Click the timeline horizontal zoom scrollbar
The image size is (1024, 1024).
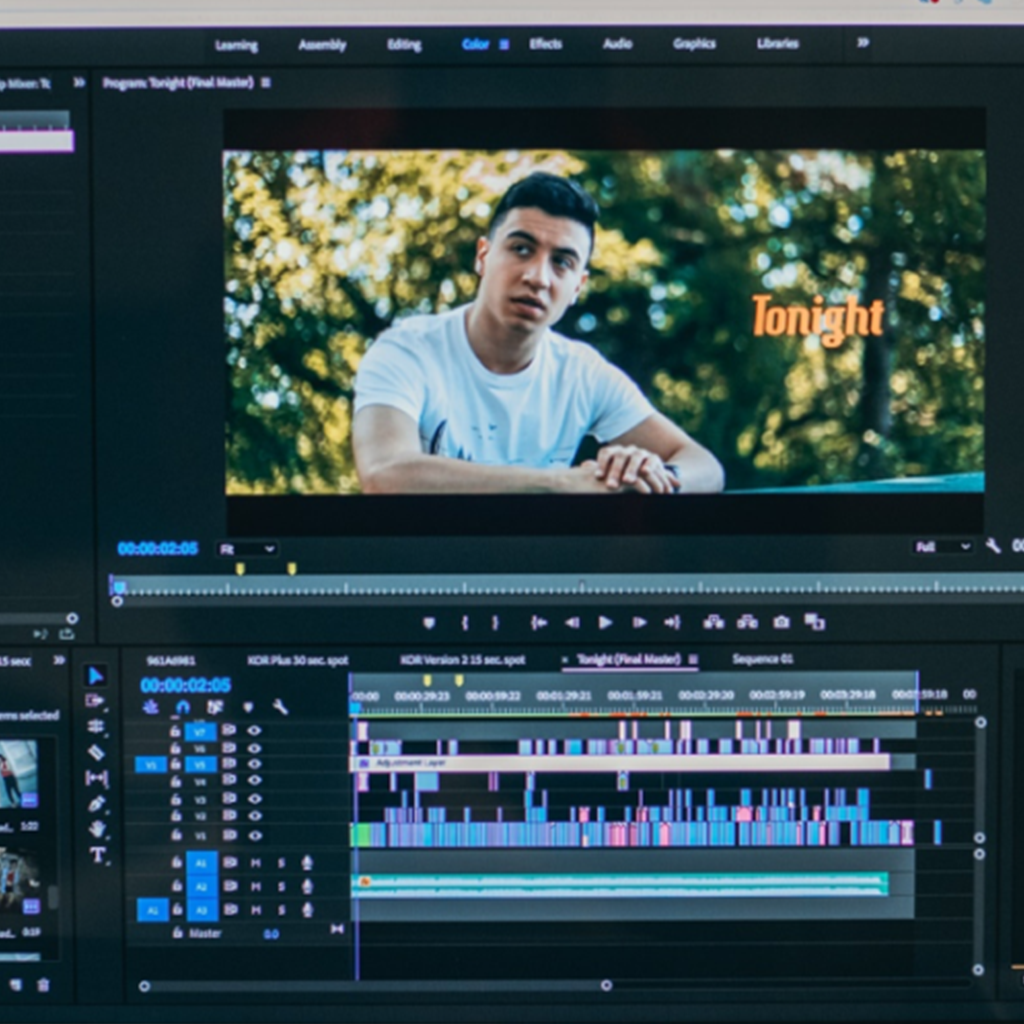pos(375,986)
